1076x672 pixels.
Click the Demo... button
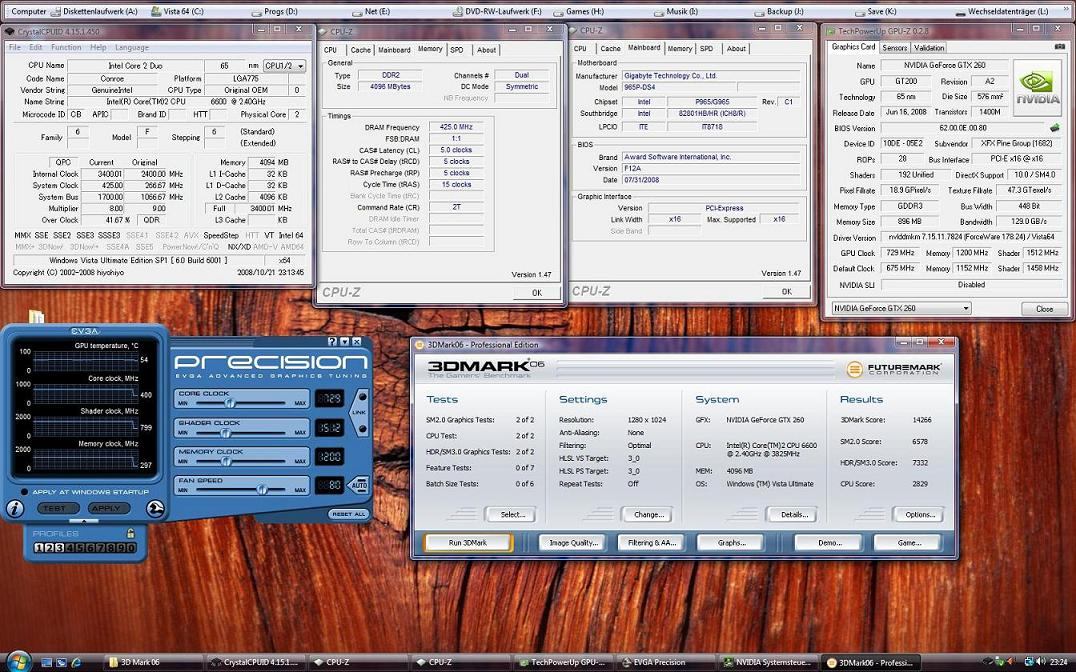click(x=830, y=542)
